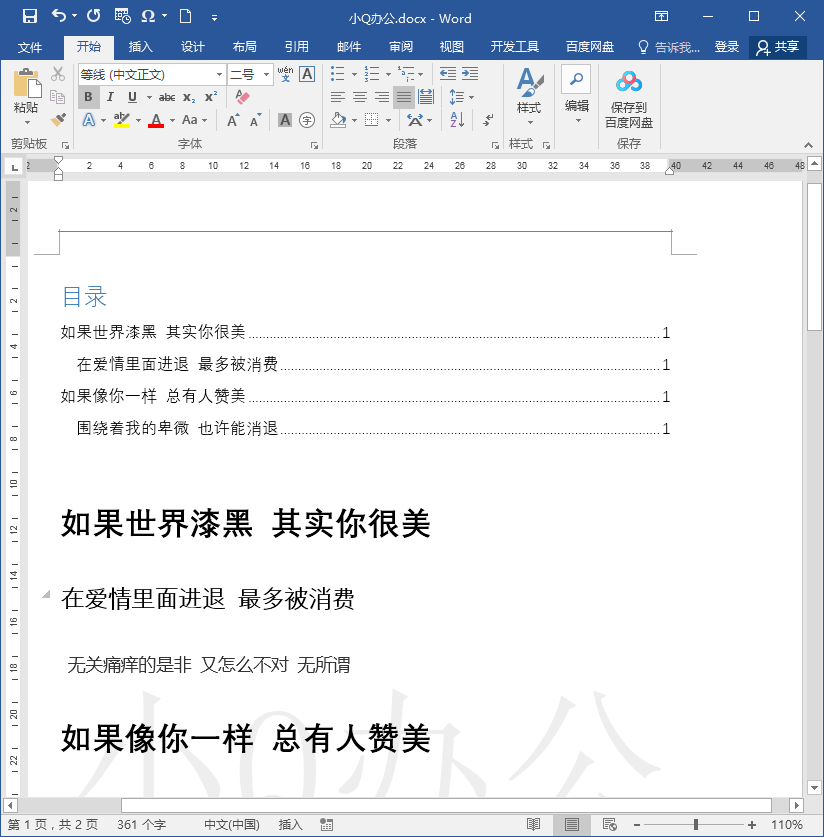The image size is (824, 837).
Task: Click the Paste clipboard icon
Action: [26, 83]
